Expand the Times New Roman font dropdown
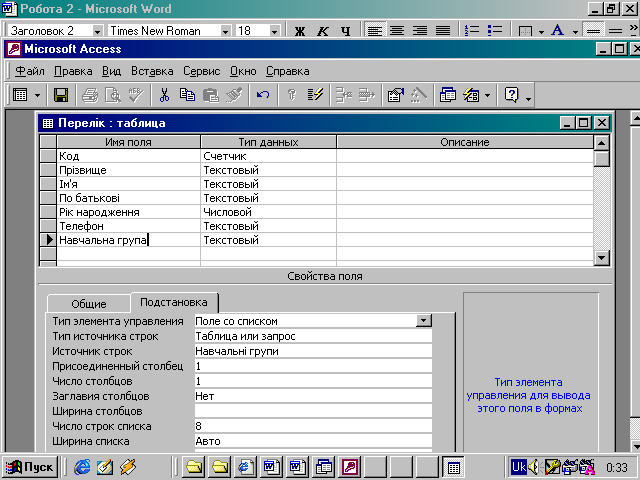Image resolution: width=640 pixels, height=480 pixels. coord(225,31)
